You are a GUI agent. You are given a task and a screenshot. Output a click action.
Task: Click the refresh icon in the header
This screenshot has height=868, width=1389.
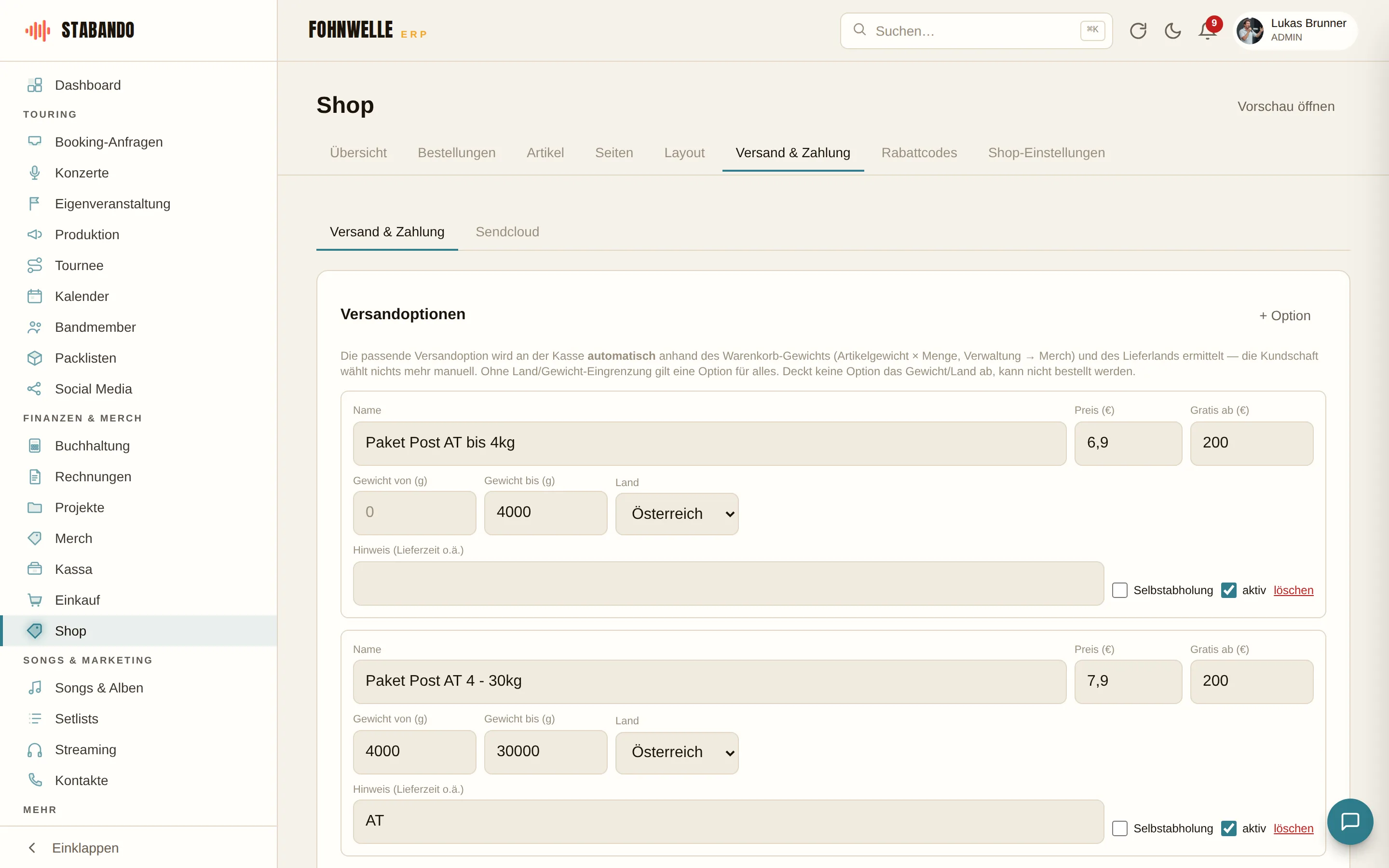pyautogui.click(x=1138, y=31)
